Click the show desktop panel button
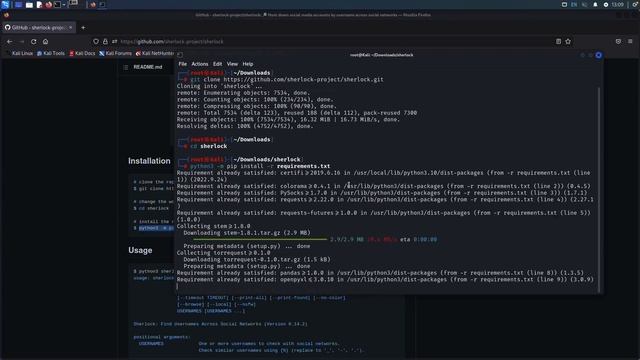The width and height of the screenshot is (640, 360). (x=18, y=4)
